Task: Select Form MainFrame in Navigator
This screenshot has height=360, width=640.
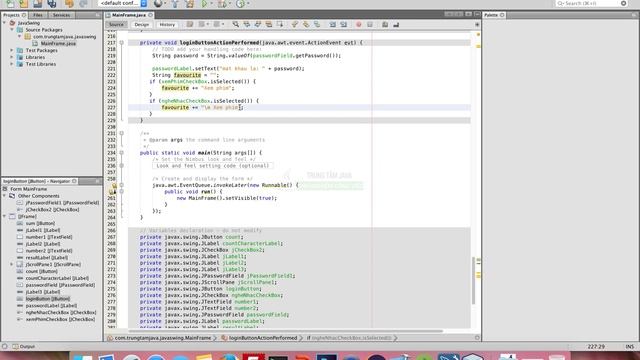Action: 25,189
